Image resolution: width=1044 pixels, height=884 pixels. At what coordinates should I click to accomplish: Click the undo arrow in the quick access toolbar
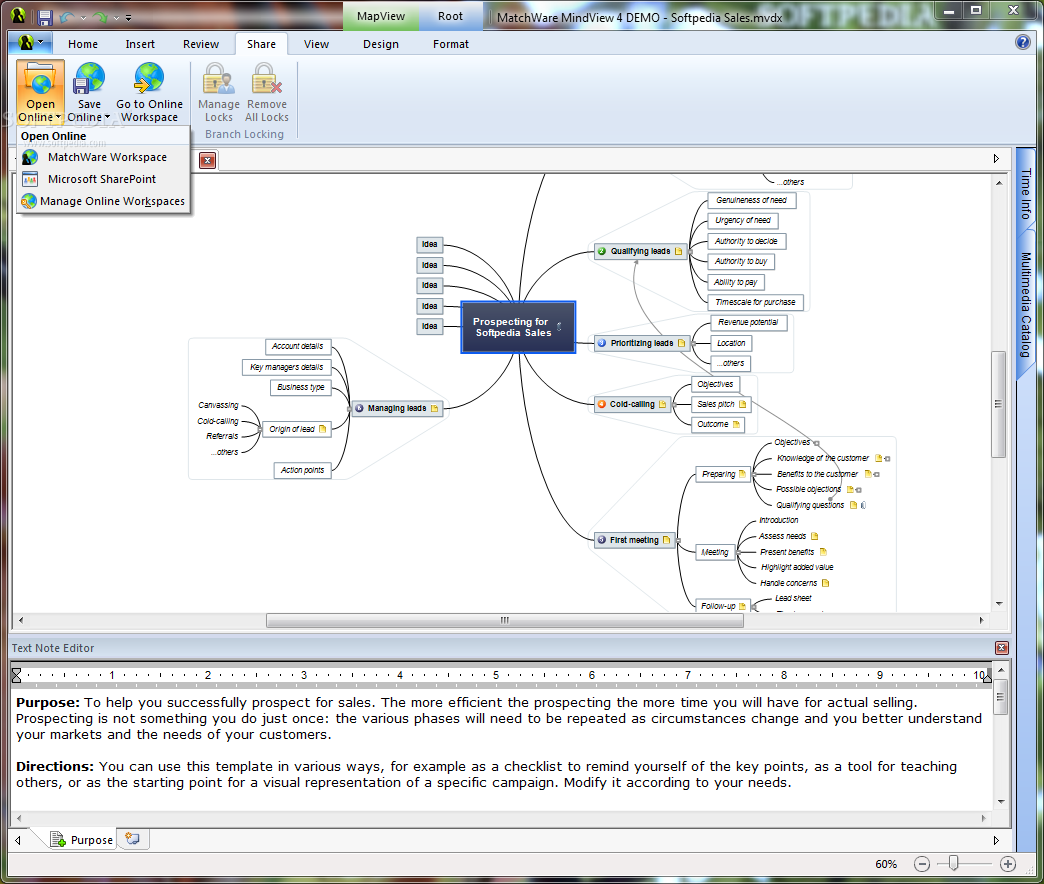pos(67,17)
